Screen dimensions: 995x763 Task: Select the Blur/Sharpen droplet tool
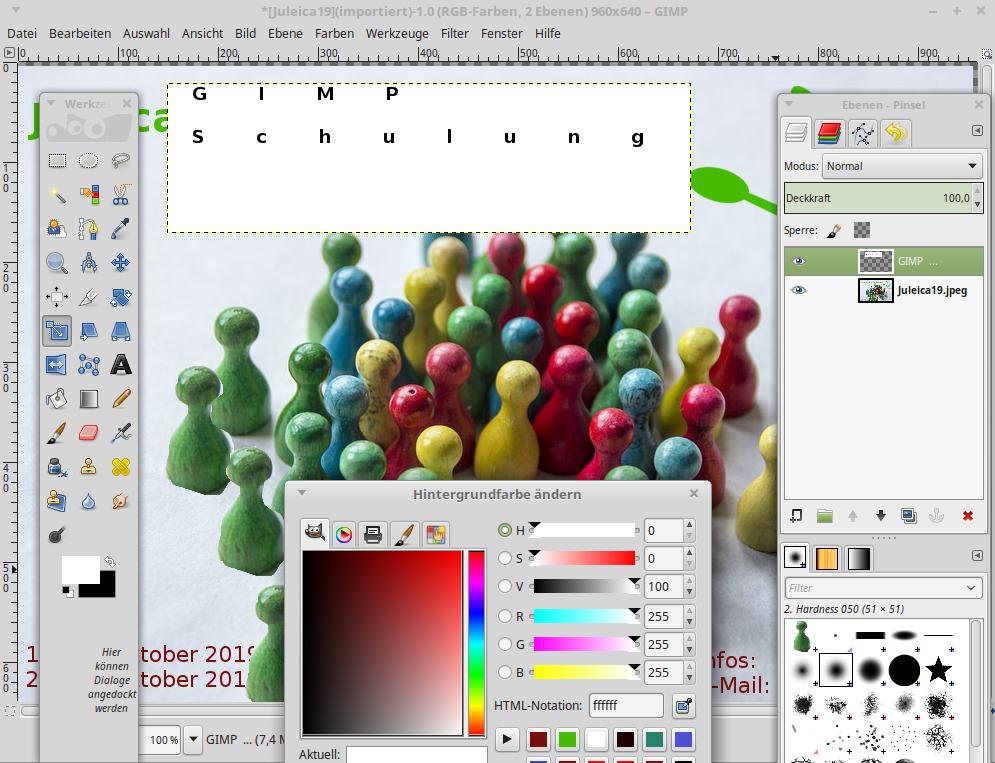click(x=89, y=501)
